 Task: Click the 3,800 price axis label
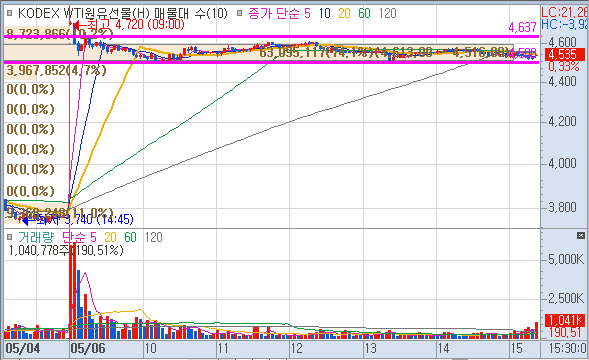pos(562,207)
